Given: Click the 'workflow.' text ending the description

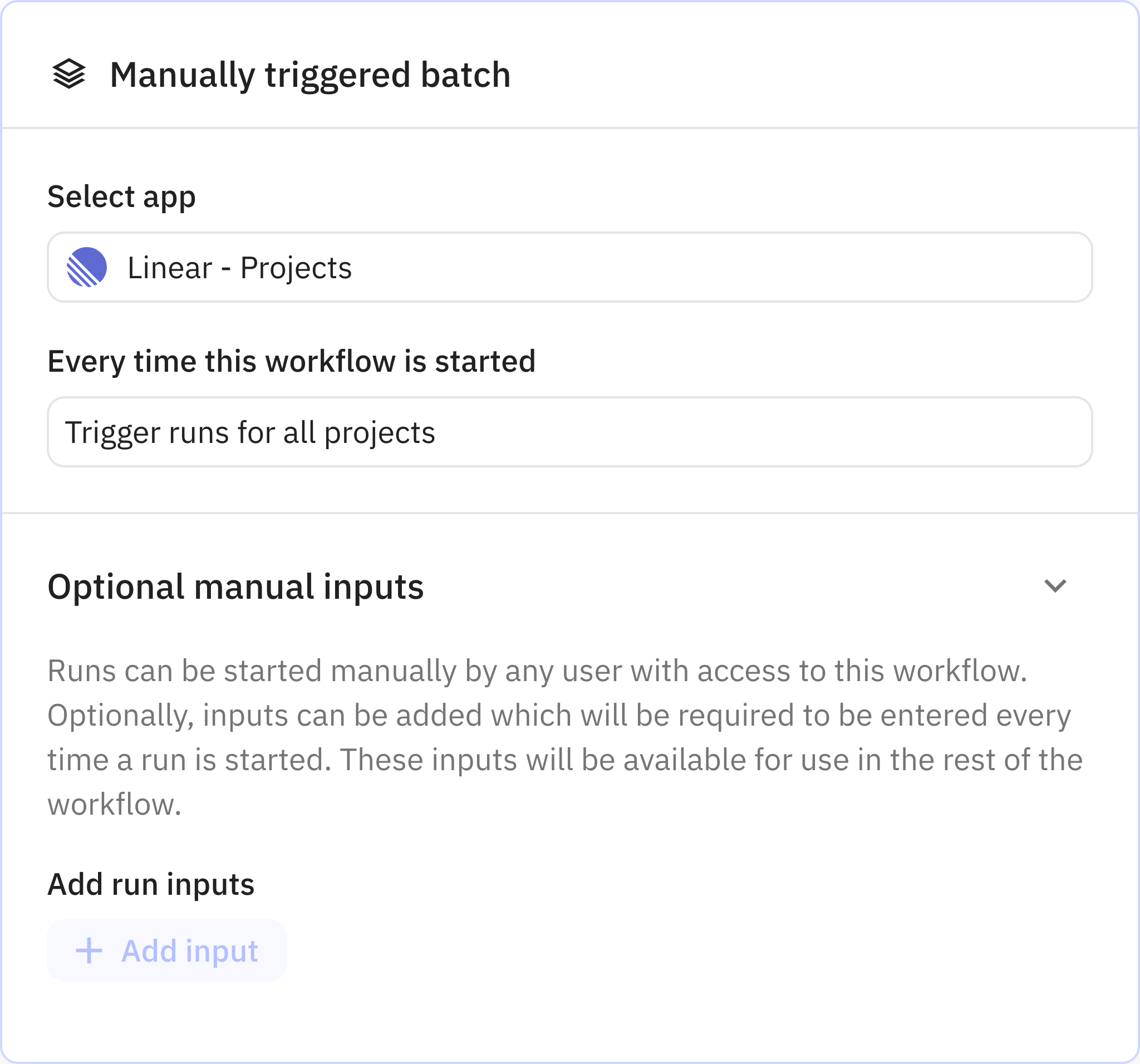Looking at the screenshot, I should [114, 804].
